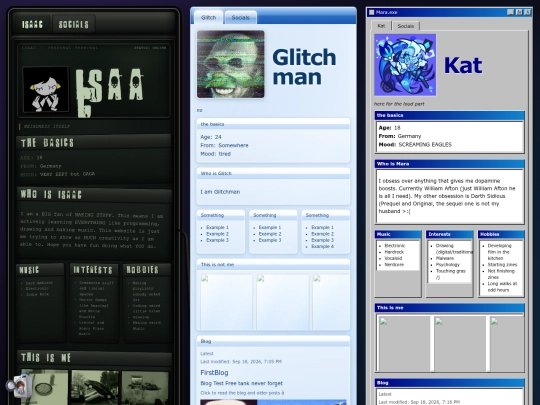Image resolution: width=540 pixels, height=405 pixels.
Task: Open third broken image in Glitch's gallery
Action: pos(331,302)
